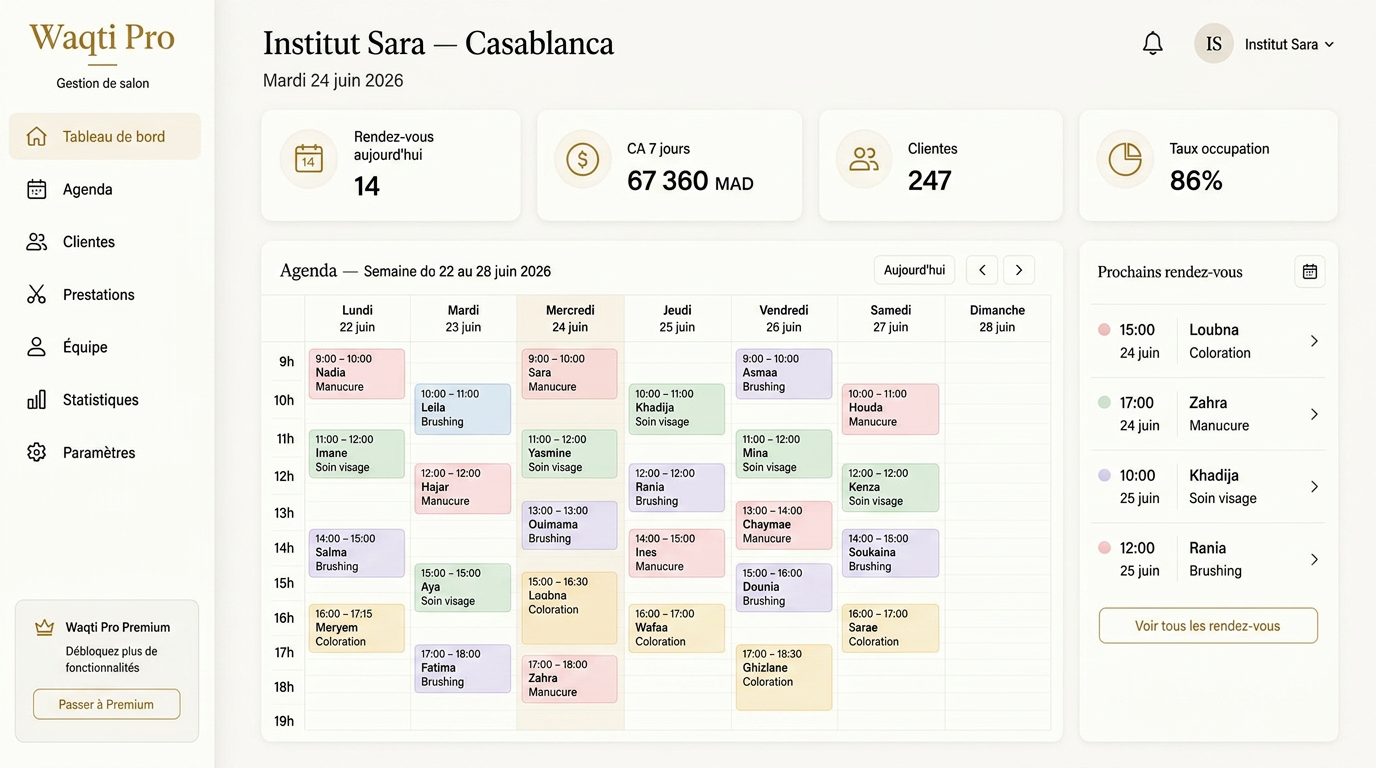Click the calendar icon in Prochains rendez-vous

(x=1310, y=271)
